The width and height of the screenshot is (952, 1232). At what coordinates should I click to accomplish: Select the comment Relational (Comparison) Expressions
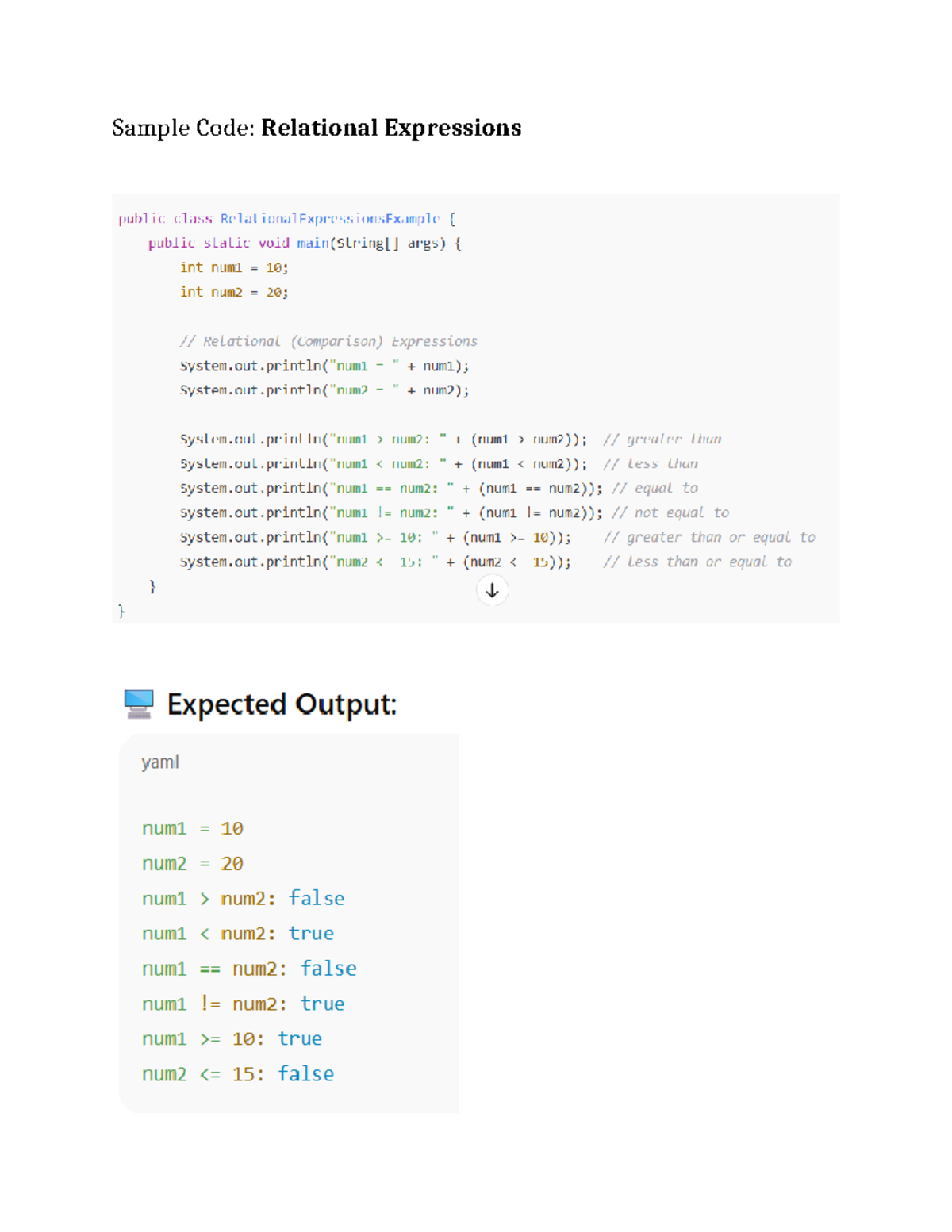tap(329, 341)
